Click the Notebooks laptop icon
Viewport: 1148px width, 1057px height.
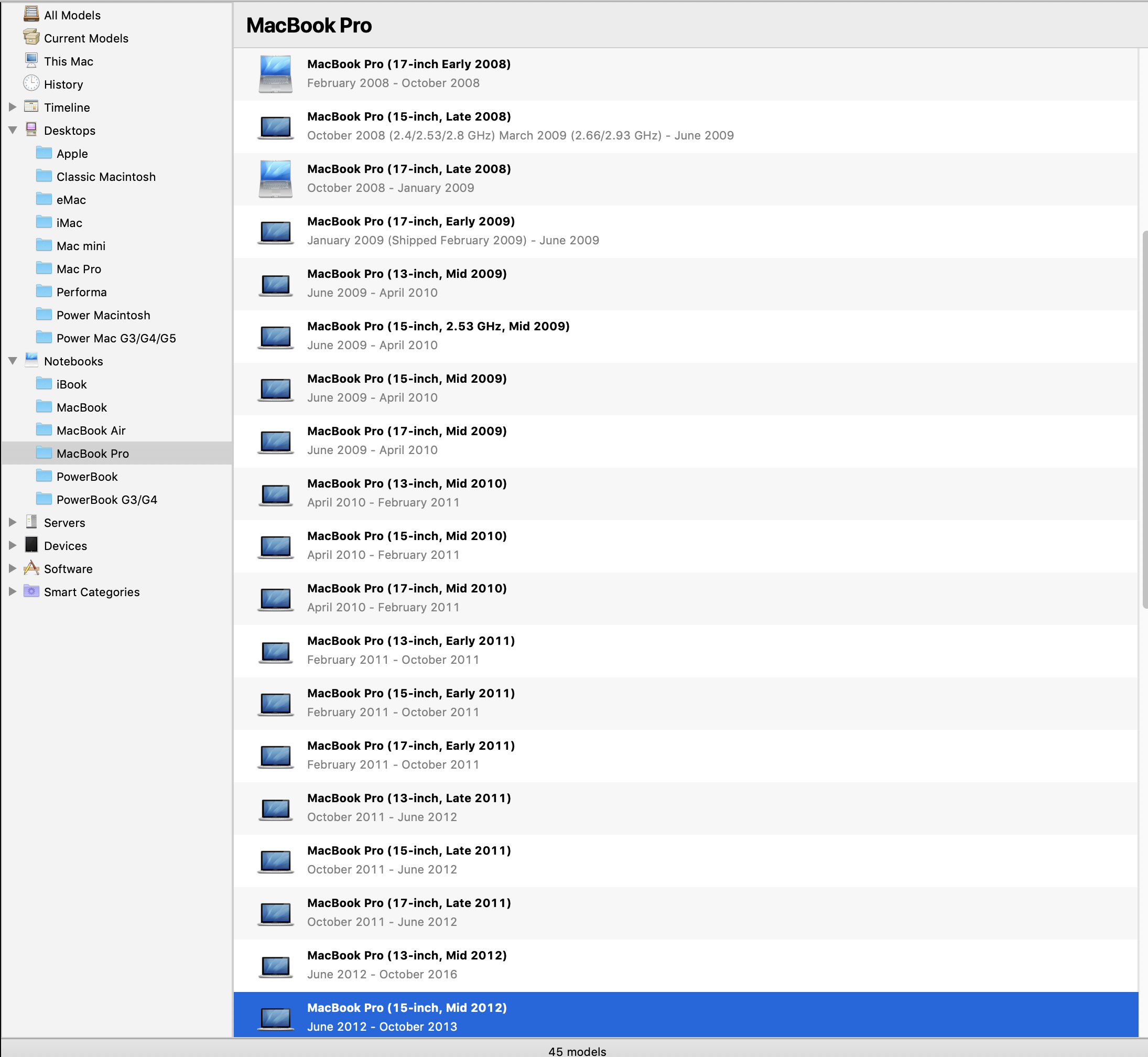coord(31,360)
